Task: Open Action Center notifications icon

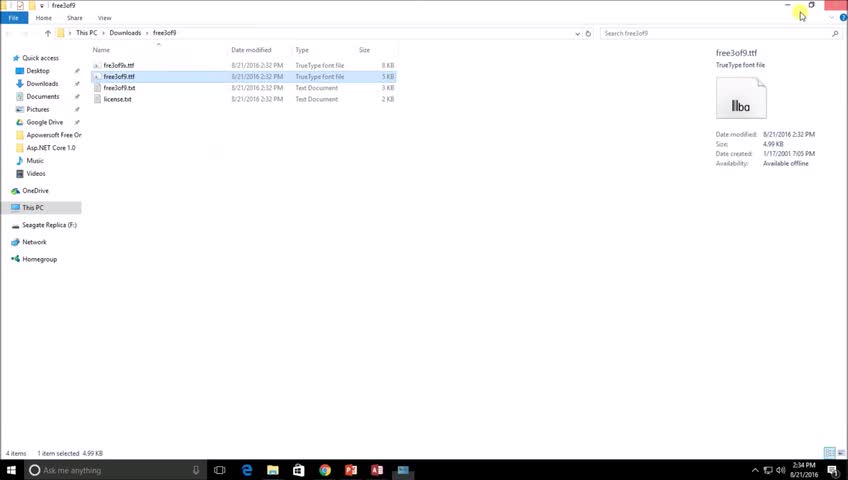Action: click(x=833, y=470)
